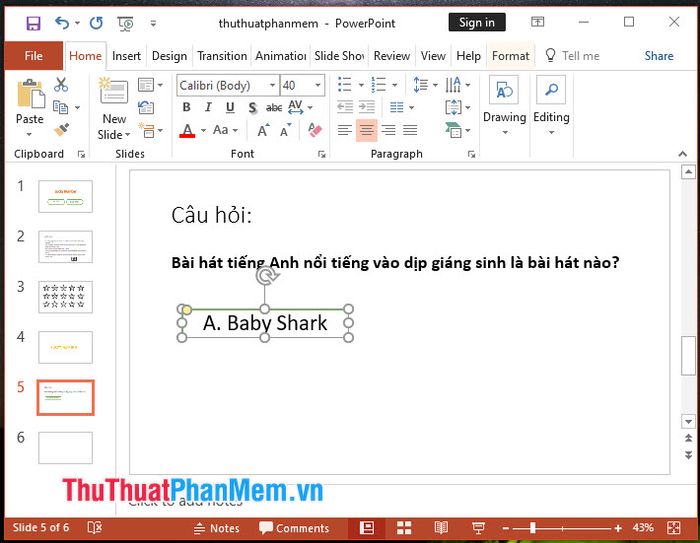Select slide 3 thumbnail with stars
The image size is (700, 543).
click(65, 297)
